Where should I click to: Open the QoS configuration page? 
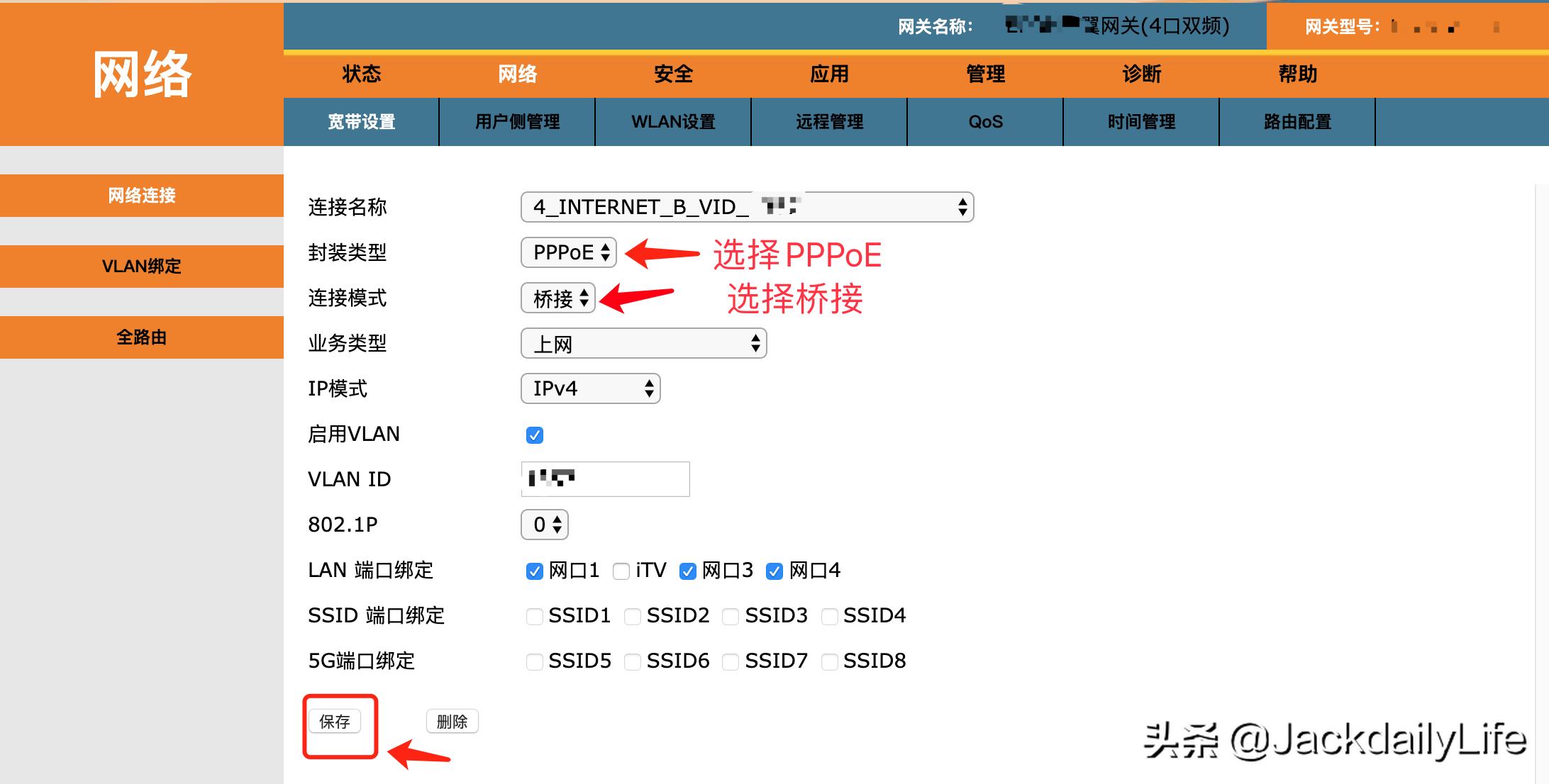tap(984, 121)
